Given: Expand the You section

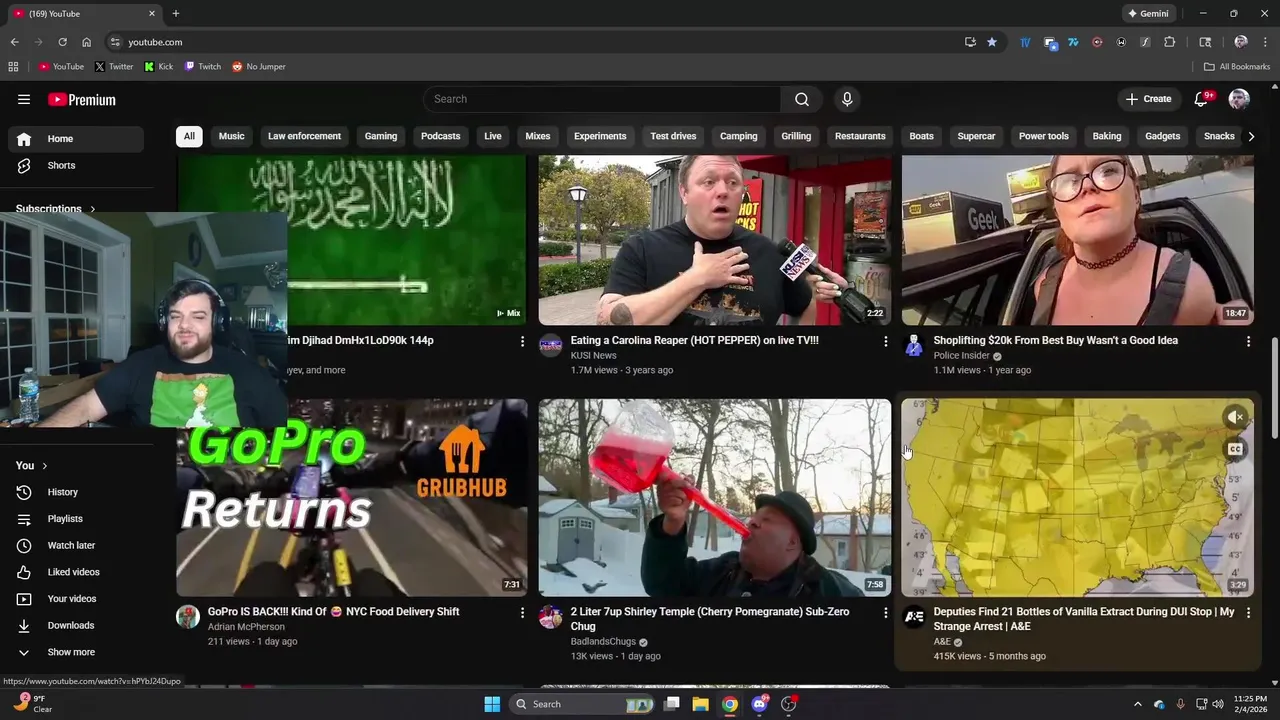Looking at the screenshot, I should 32,466.
